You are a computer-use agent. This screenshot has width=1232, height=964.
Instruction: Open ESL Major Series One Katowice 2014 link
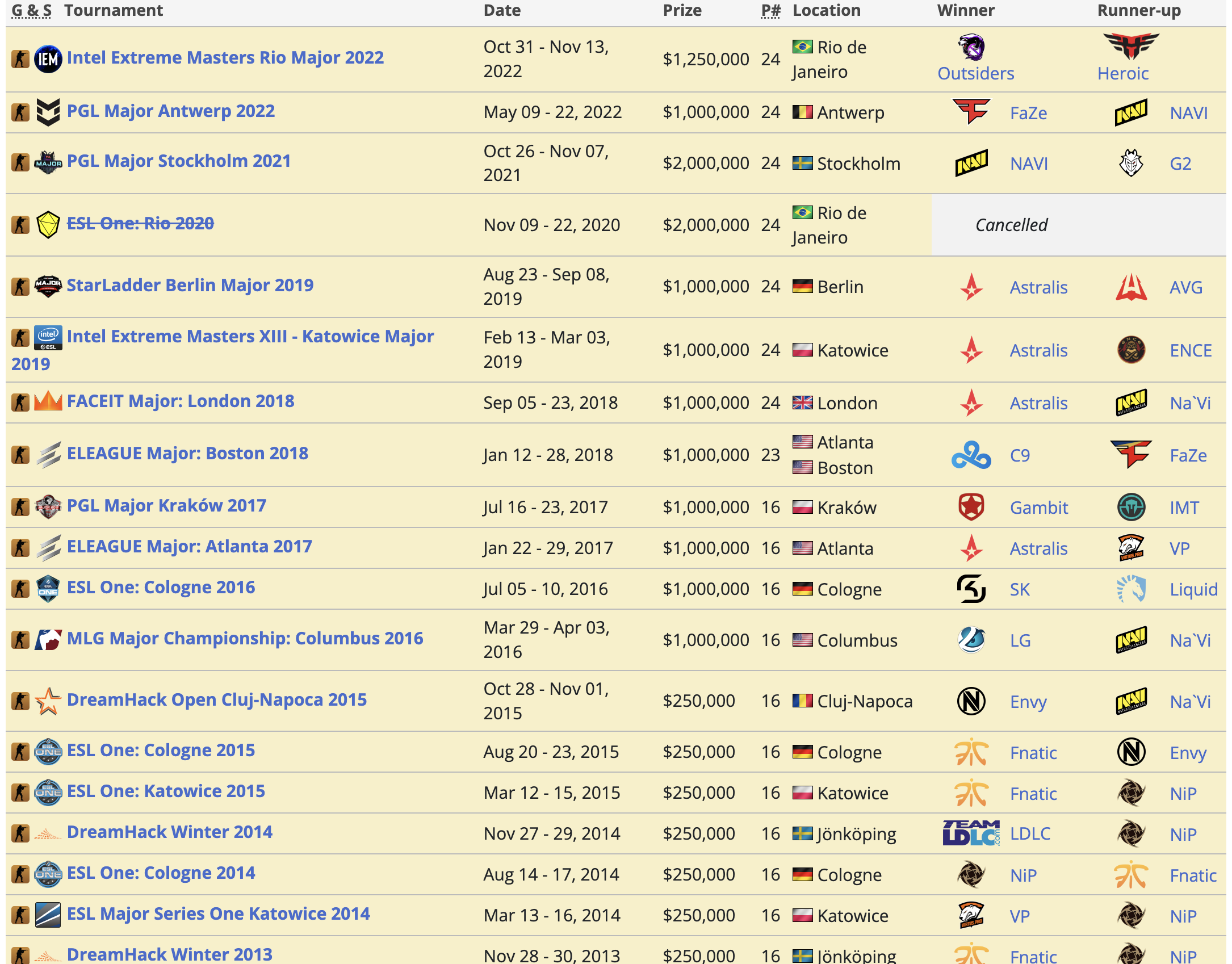[x=219, y=913]
